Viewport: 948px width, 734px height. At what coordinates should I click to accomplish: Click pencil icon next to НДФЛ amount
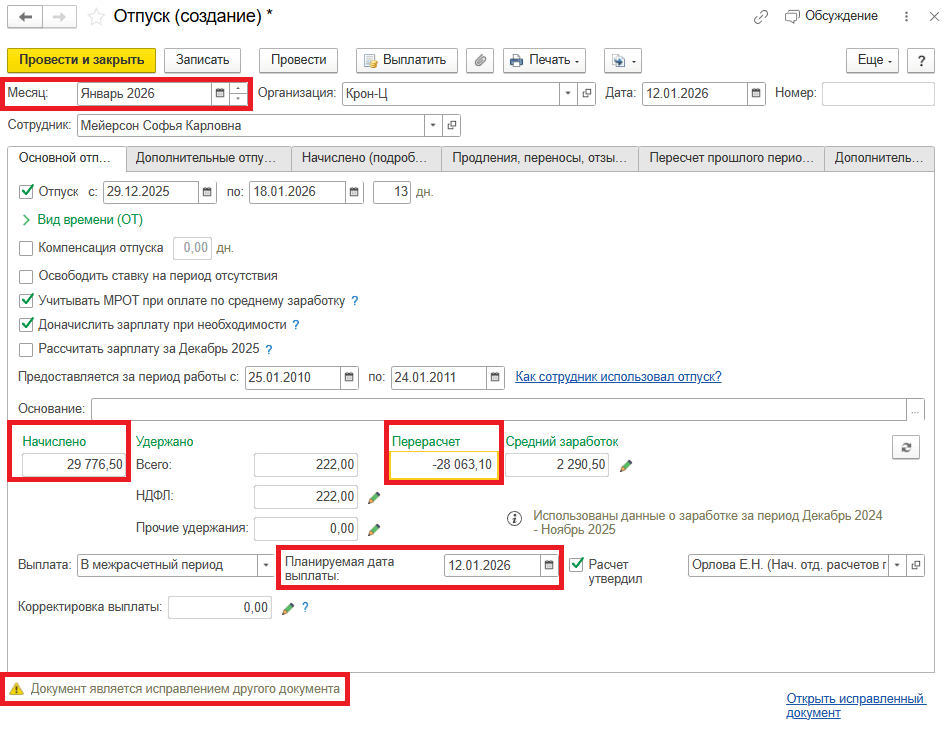pos(374,497)
